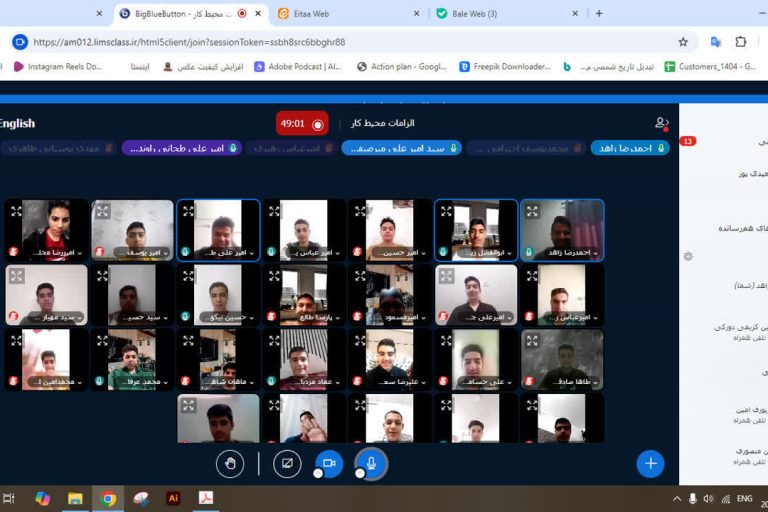The image size is (768, 512).
Task: Toggle the raise hand button
Action: pos(230,463)
